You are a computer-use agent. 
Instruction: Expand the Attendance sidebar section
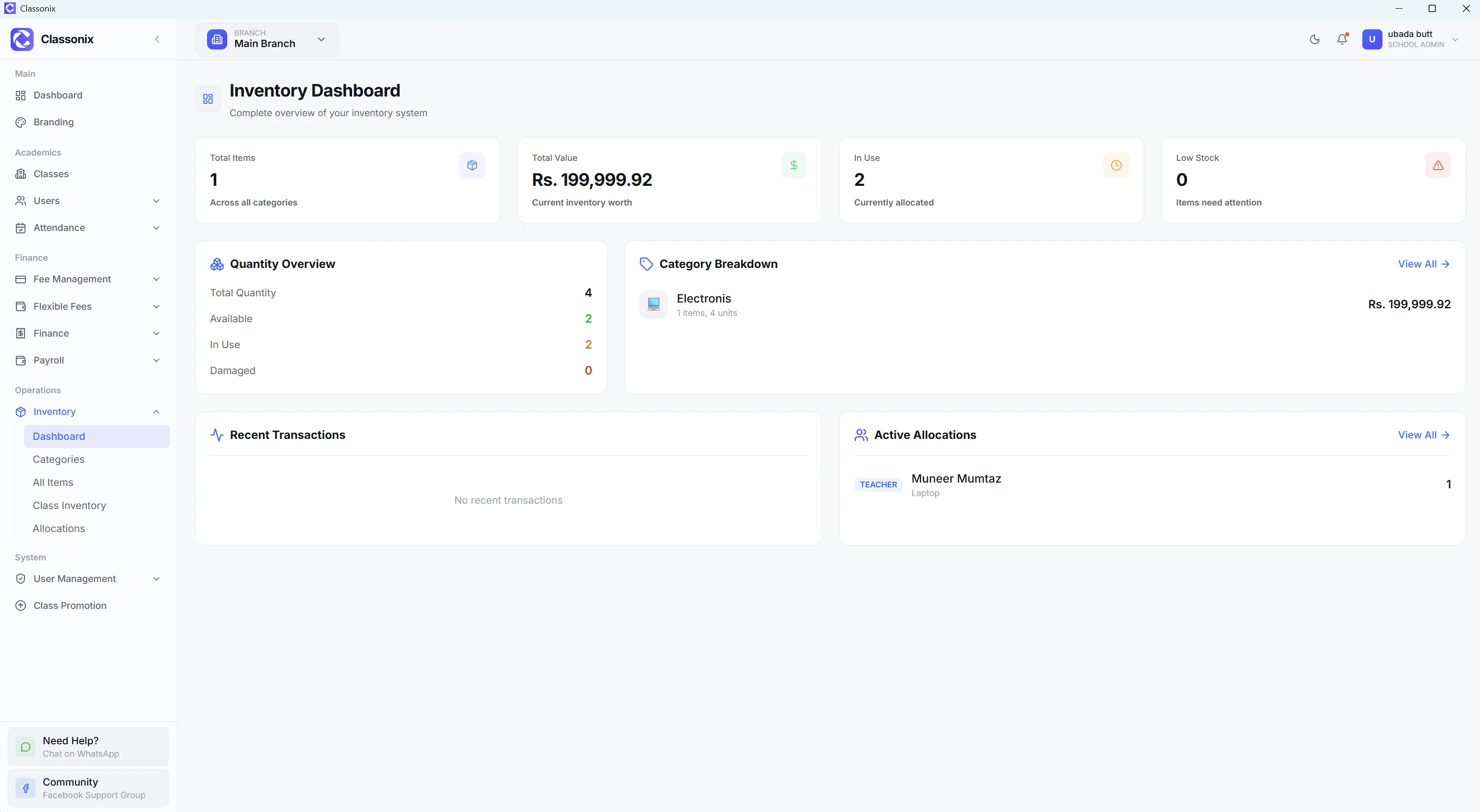pyautogui.click(x=88, y=228)
